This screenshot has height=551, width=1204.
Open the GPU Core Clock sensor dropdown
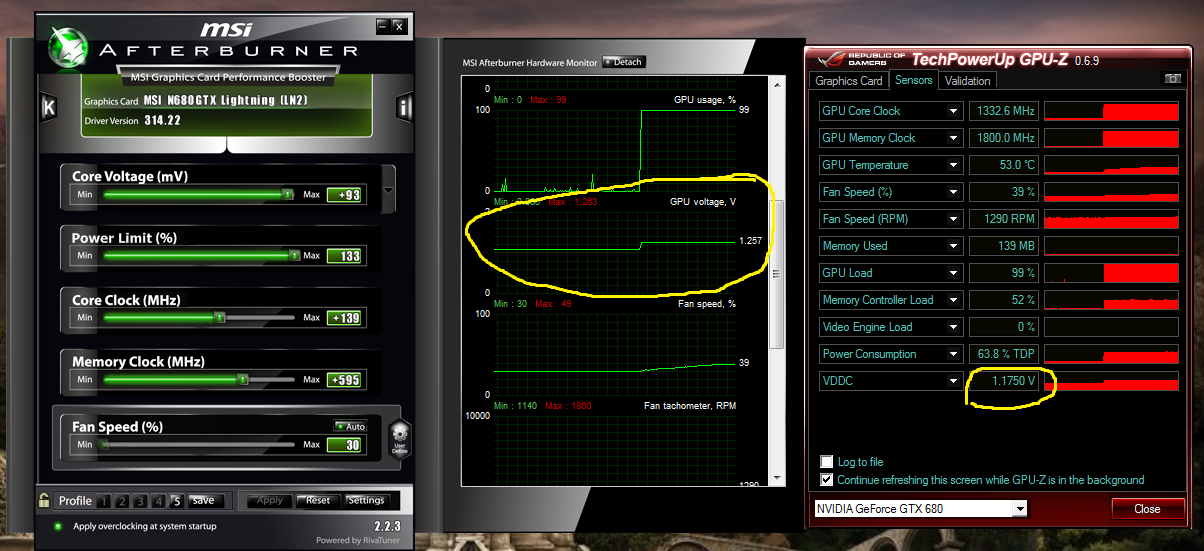tap(954, 111)
